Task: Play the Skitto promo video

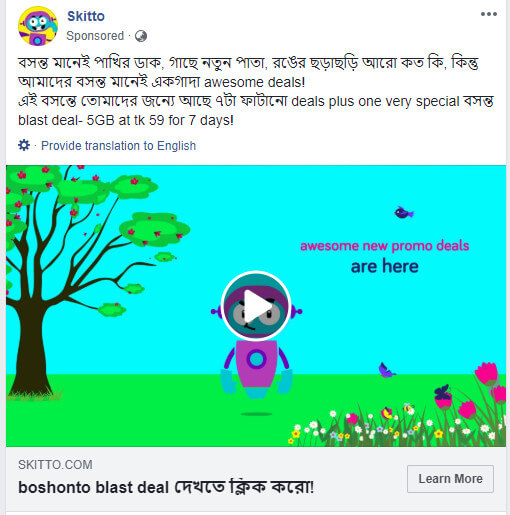Action: tap(256, 306)
